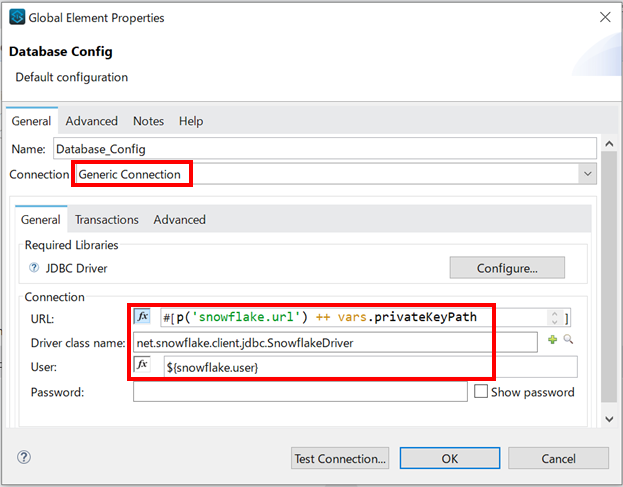Click the JDBC Driver info question icon

tap(34, 268)
